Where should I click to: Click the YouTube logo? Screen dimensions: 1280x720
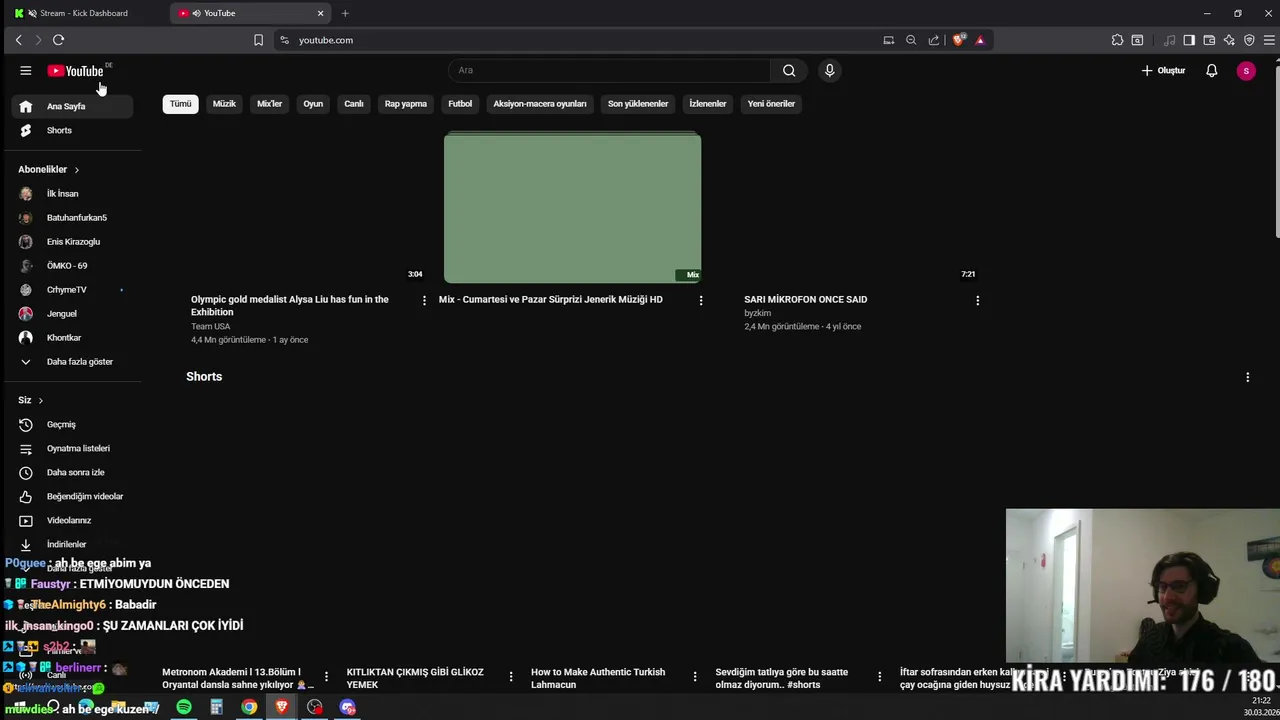76,71
